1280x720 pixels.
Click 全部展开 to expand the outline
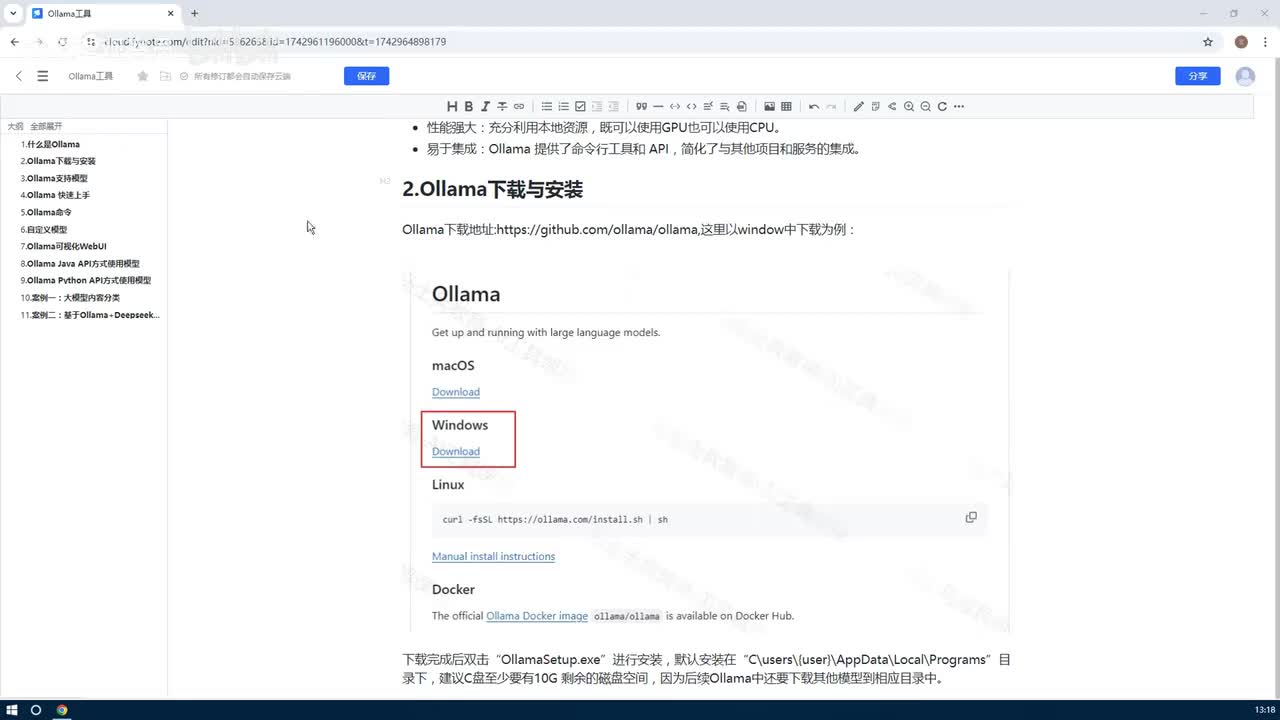(x=46, y=126)
